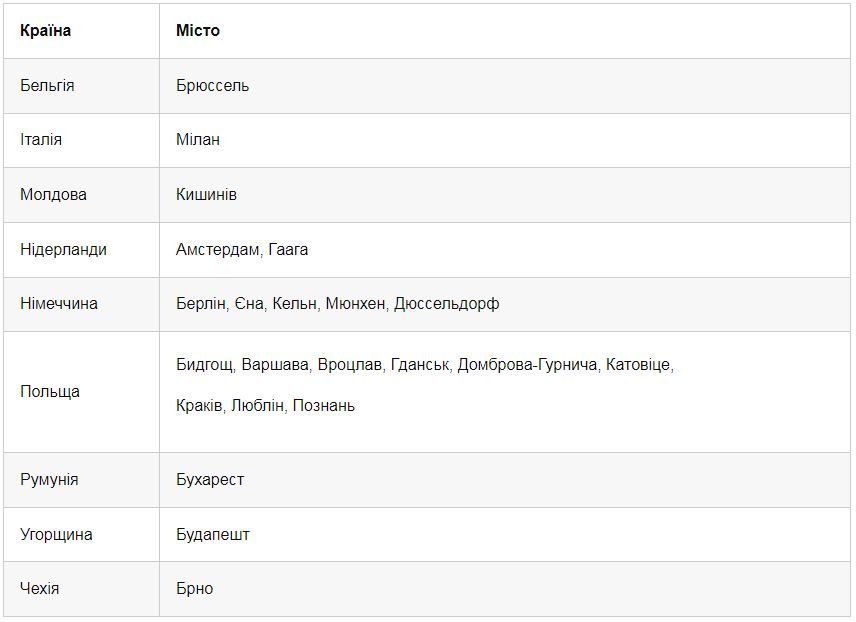
Task: Select the "Німеччина" country cell
Action: tap(59, 304)
